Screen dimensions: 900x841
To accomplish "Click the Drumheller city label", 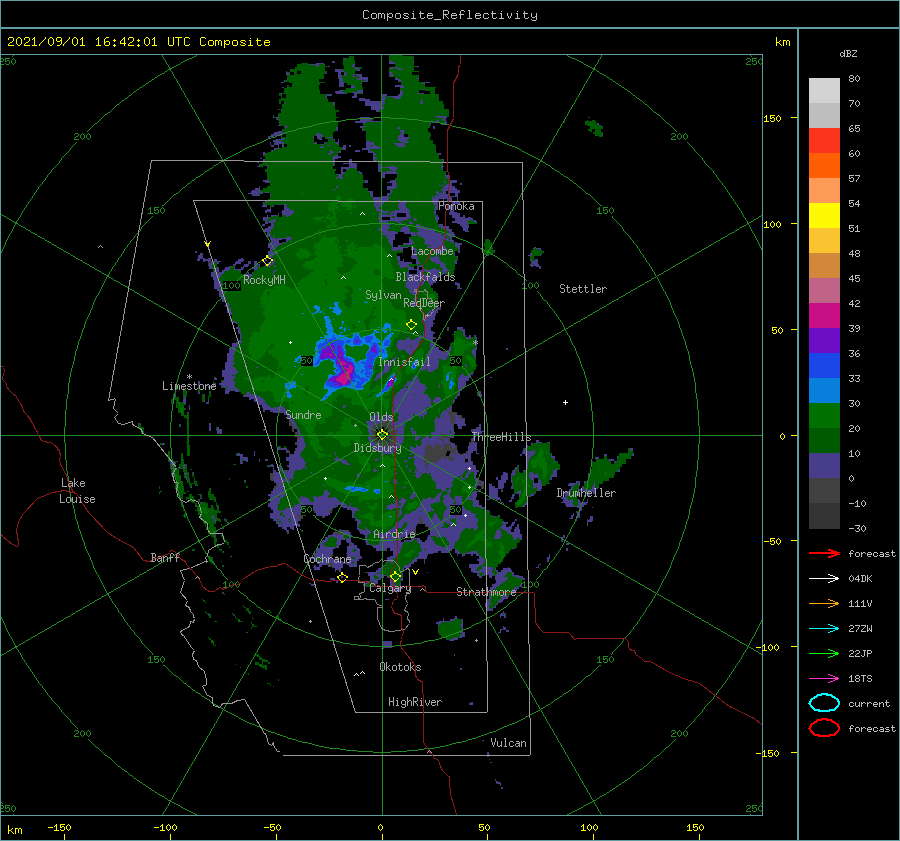I will click(x=586, y=493).
